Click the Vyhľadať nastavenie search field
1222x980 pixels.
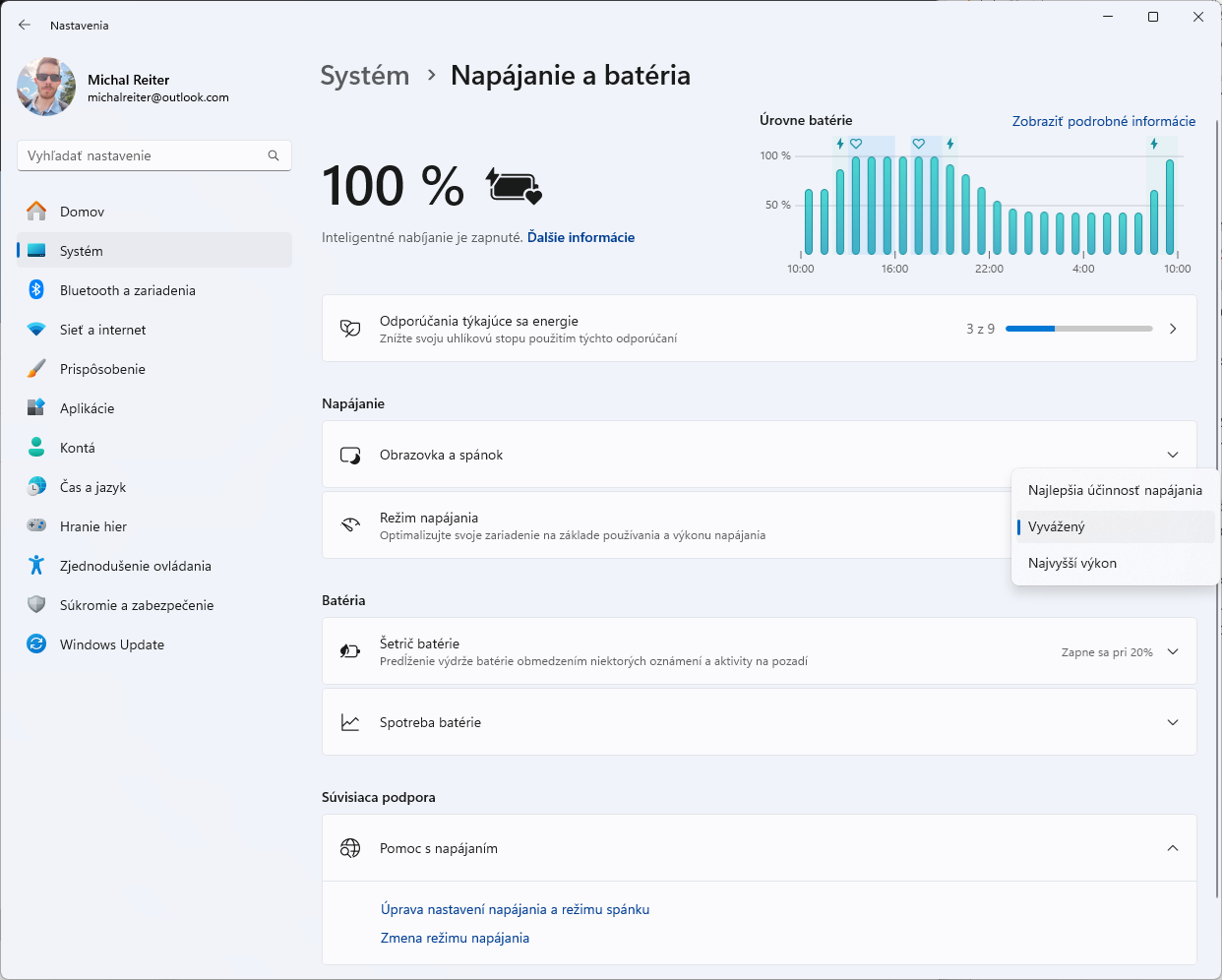[x=144, y=155]
